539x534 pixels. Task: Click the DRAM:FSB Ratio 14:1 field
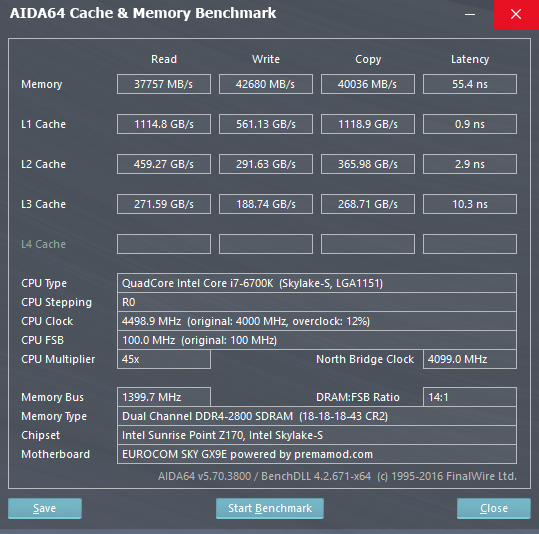(x=470, y=397)
